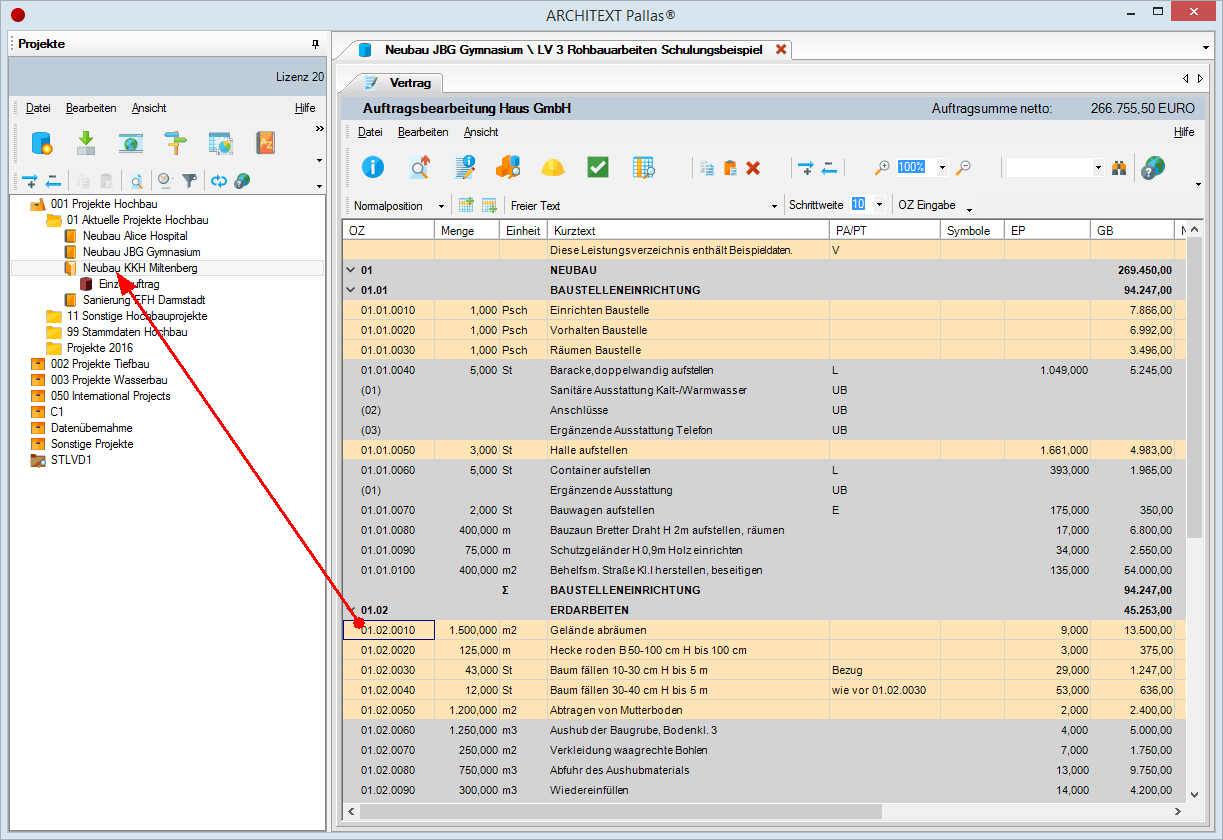This screenshot has width=1223, height=840.
Task: Click the green download arrow icon in the Projekte toolbar
Action: [86, 143]
